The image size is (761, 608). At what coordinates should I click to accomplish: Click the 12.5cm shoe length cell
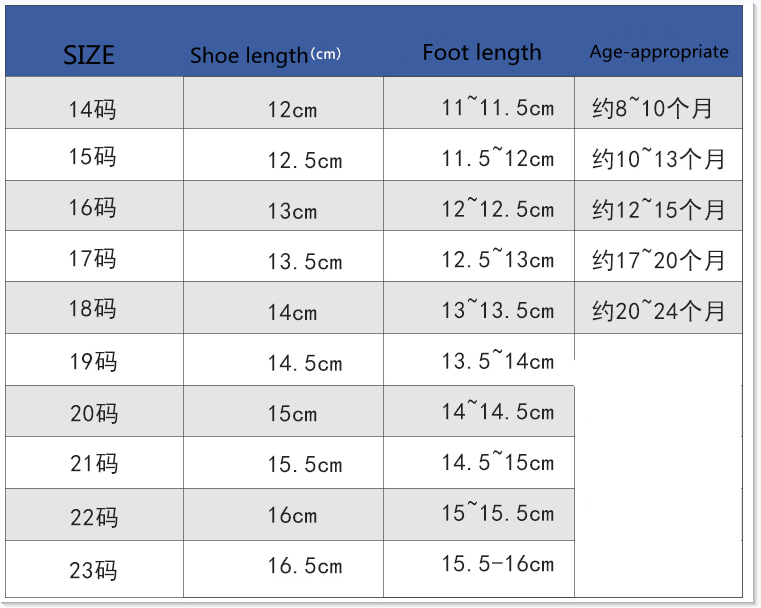click(304, 160)
